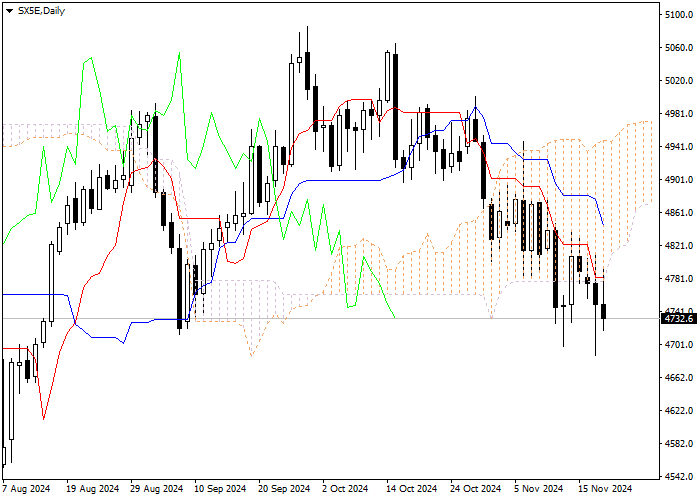
Task: Select the 7 Aug 2024 date label
Action: 26,489
